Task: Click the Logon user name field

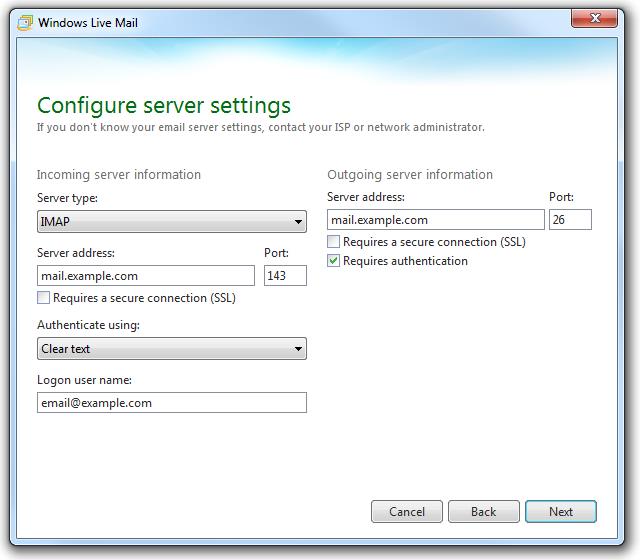Action: (x=171, y=403)
